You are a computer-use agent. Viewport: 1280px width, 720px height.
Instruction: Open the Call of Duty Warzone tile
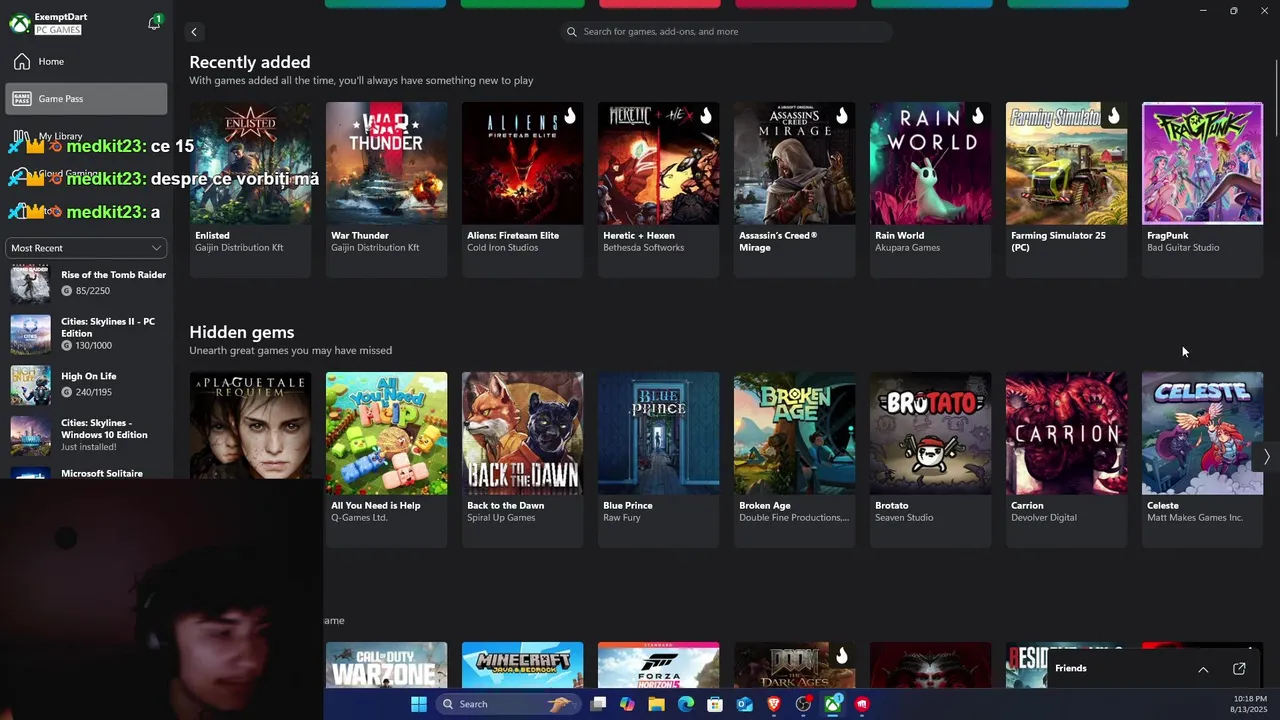coord(386,665)
